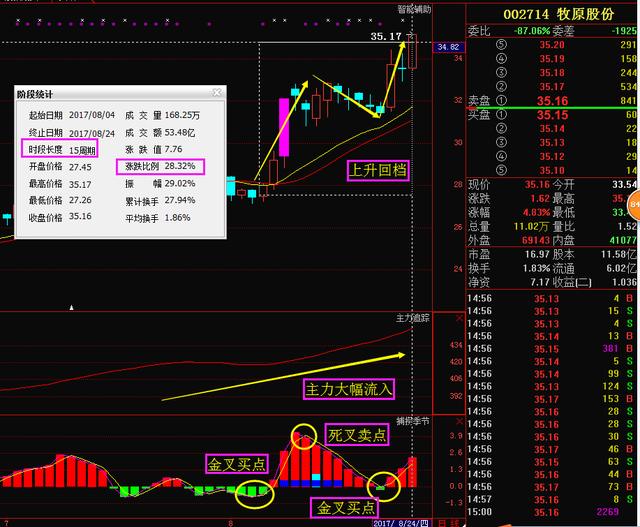Click the 34.82 price tag on axis
This screenshot has height=527, width=640.
point(447,47)
